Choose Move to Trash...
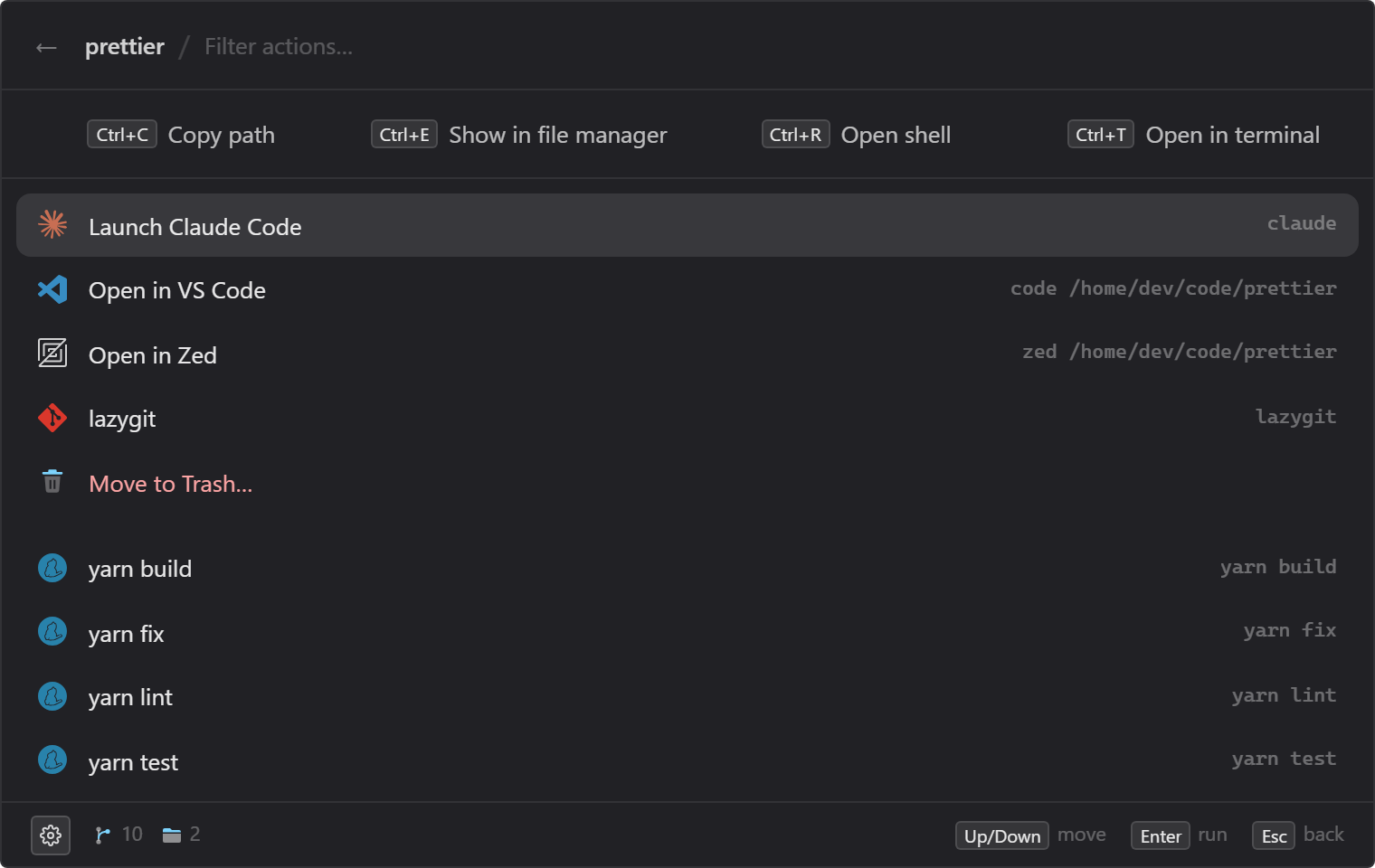Viewport: 1375px width, 868px height. pos(687,483)
